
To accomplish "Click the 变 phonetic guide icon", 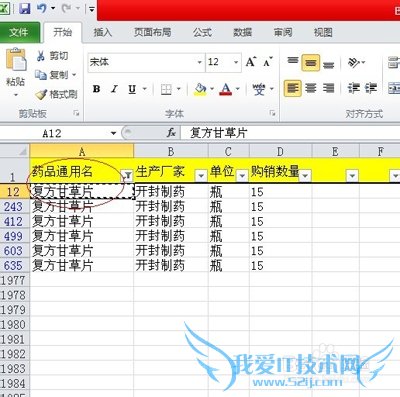I will tap(259, 89).
